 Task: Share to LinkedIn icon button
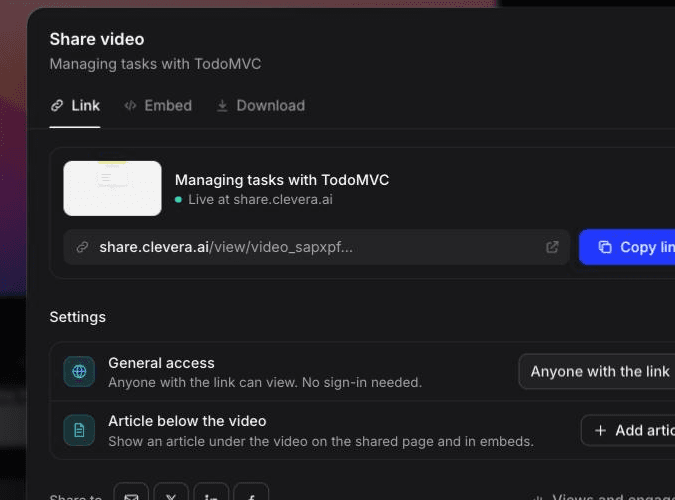pos(211,492)
